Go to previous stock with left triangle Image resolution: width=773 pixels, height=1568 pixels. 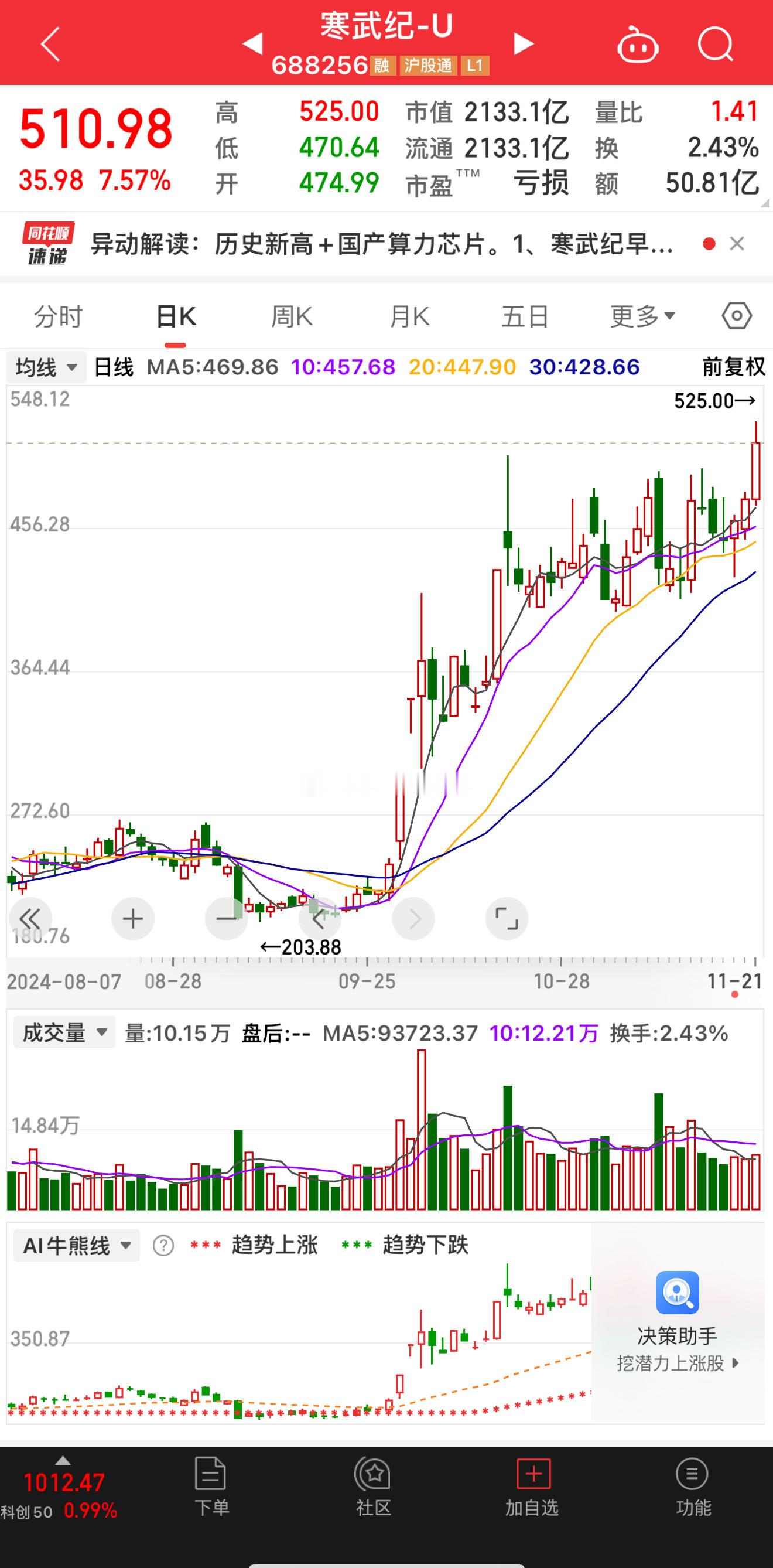click(x=252, y=44)
